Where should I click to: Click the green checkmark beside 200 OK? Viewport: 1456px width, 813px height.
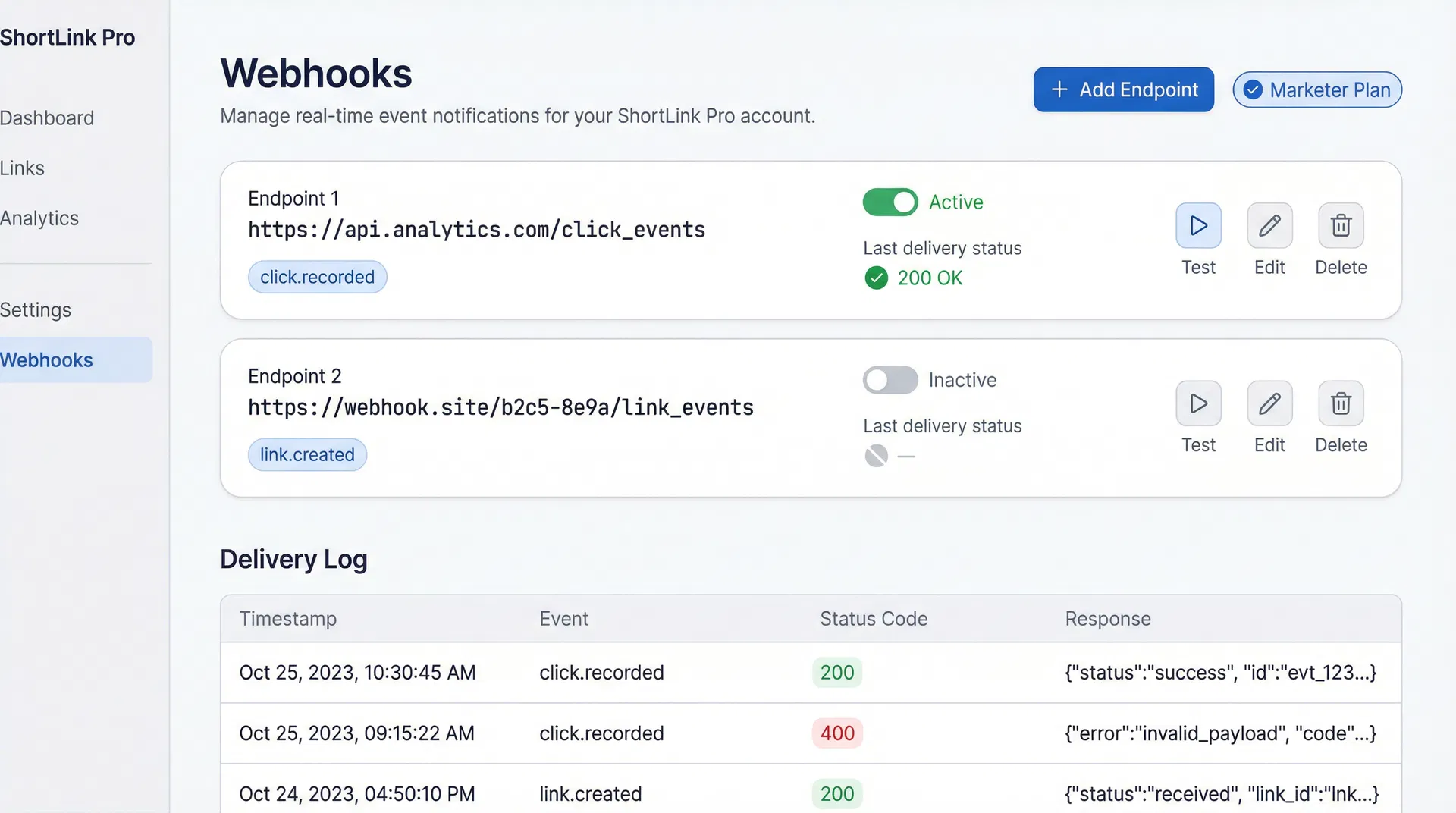tap(876, 278)
